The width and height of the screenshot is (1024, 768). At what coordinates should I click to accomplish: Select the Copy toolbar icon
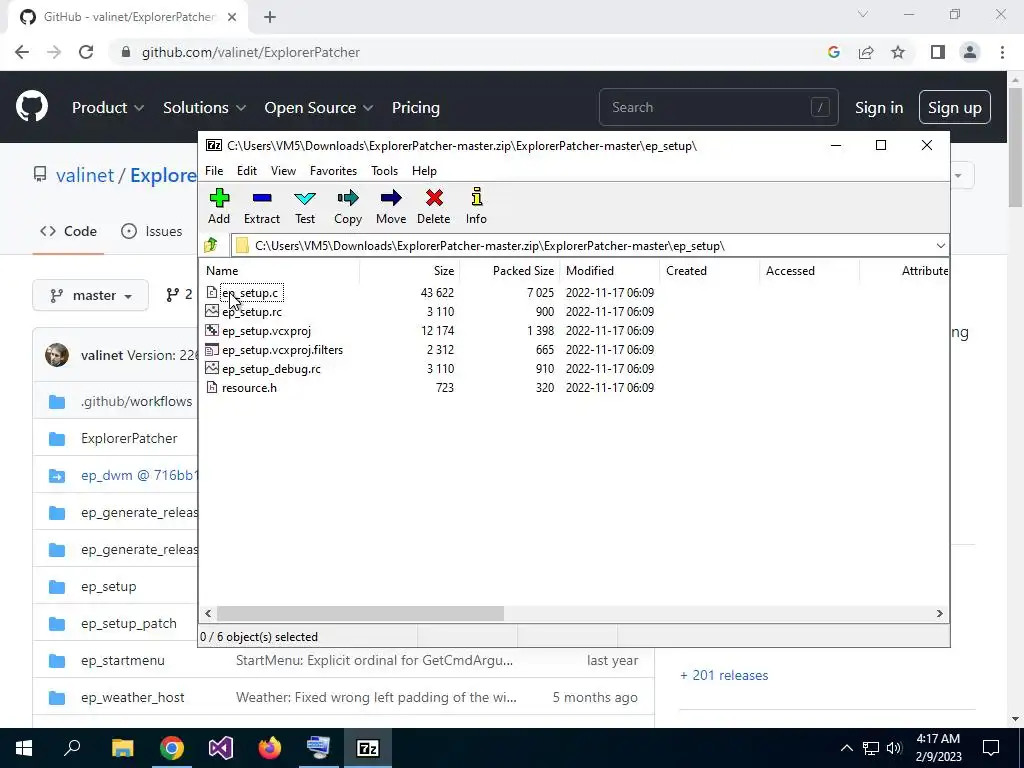click(x=348, y=198)
